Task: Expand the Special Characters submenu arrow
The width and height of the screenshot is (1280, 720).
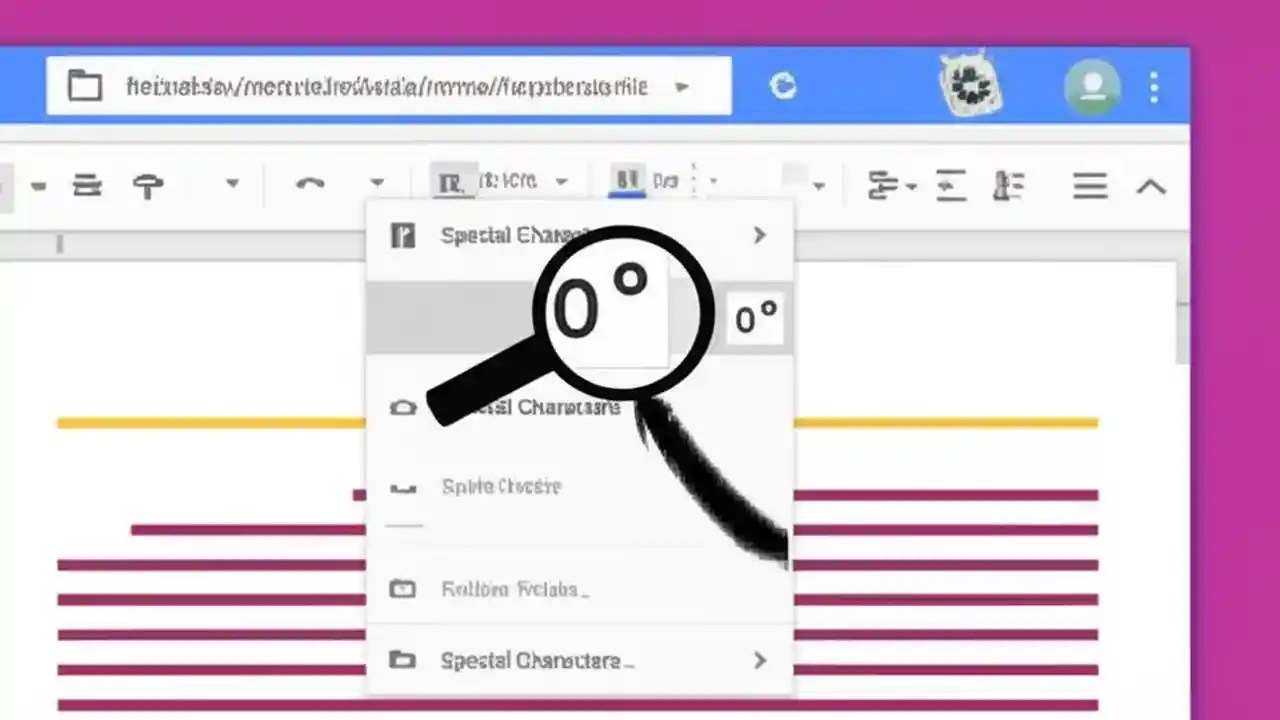Action: tap(759, 235)
